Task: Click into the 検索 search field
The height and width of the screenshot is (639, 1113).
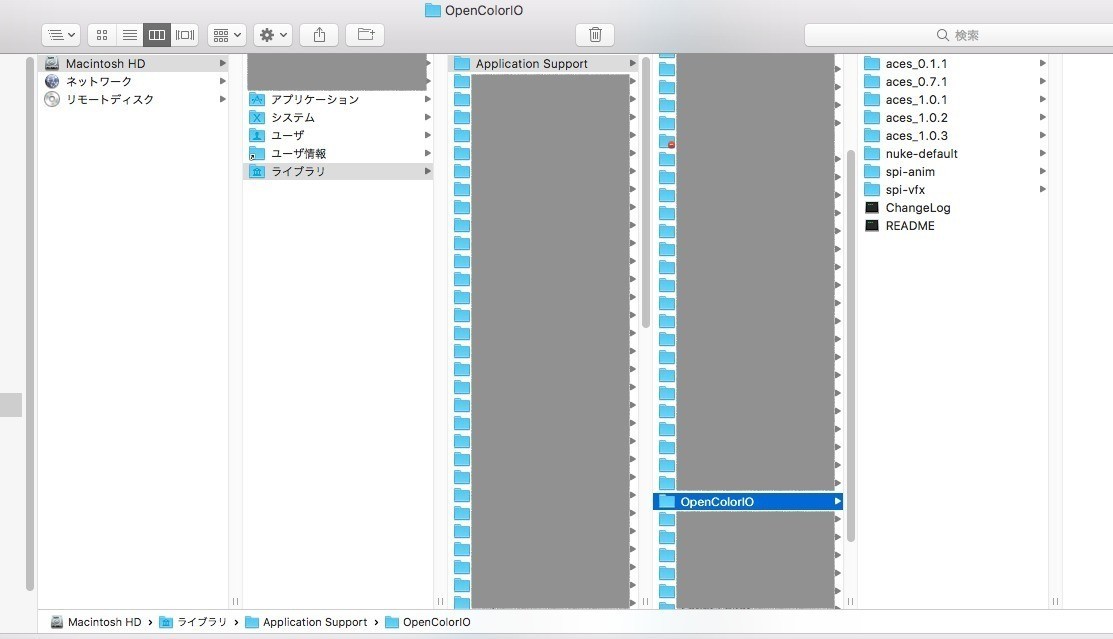Action: coord(958,35)
